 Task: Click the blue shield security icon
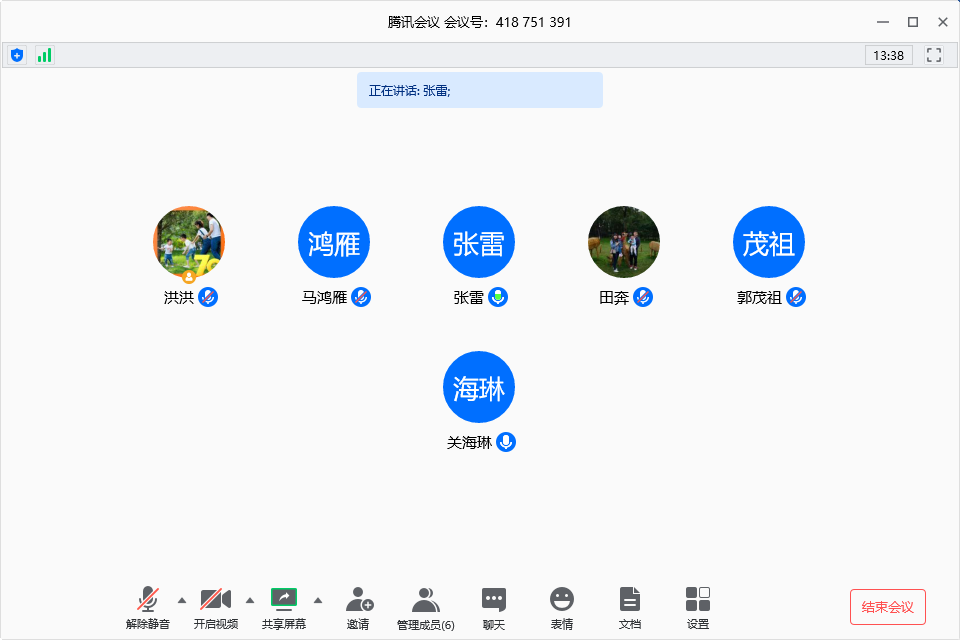(x=17, y=55)
